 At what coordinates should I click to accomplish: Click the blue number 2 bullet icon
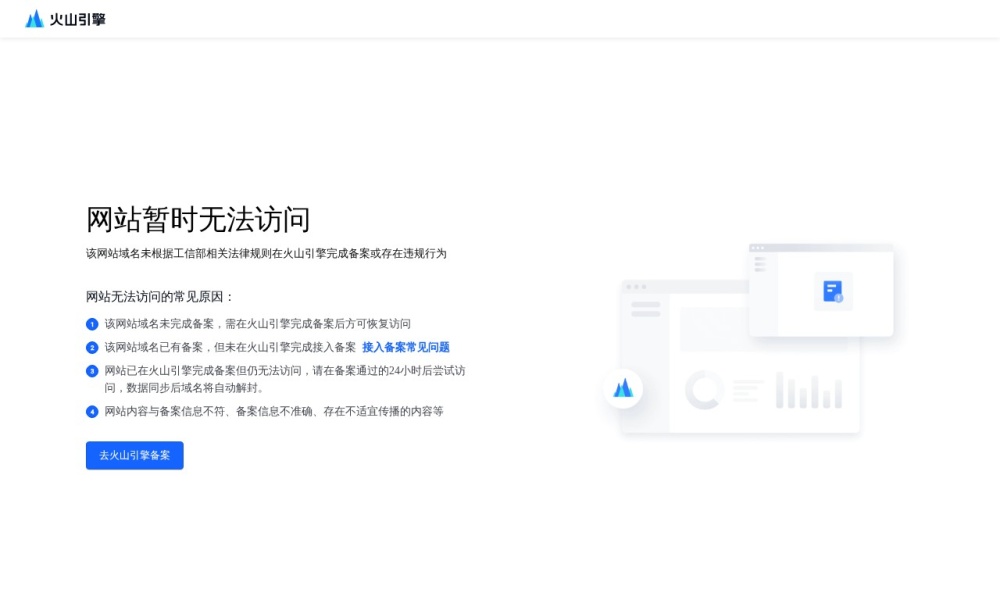pos(92,348)
